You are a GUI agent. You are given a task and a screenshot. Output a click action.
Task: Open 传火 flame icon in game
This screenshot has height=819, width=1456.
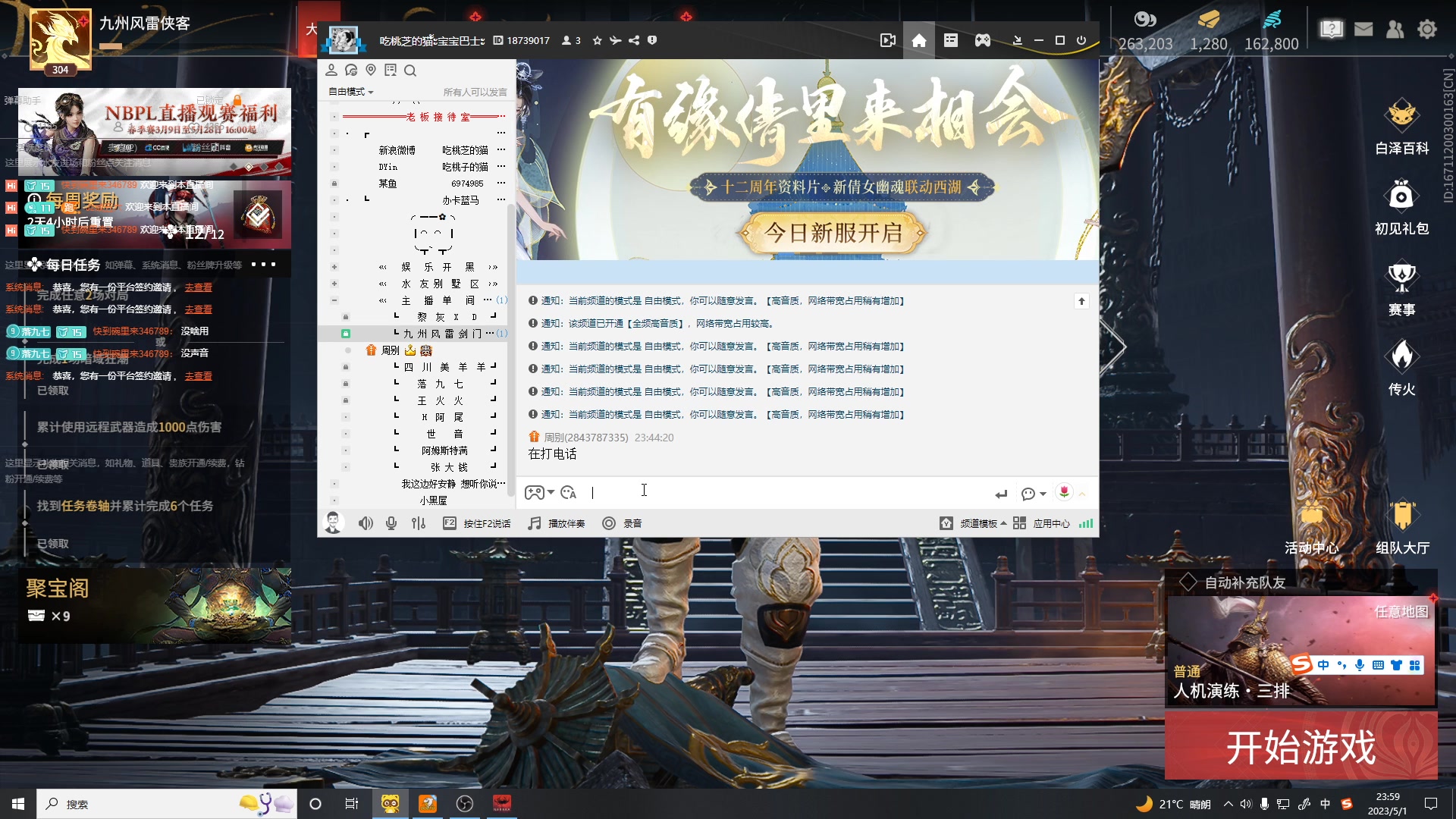pyautogui.click(x=1401, y=369)
